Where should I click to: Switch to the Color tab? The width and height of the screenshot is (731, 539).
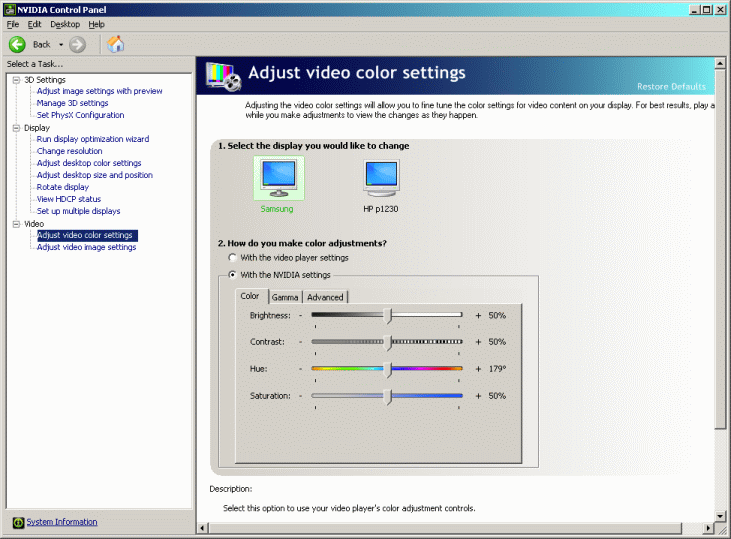250,296
